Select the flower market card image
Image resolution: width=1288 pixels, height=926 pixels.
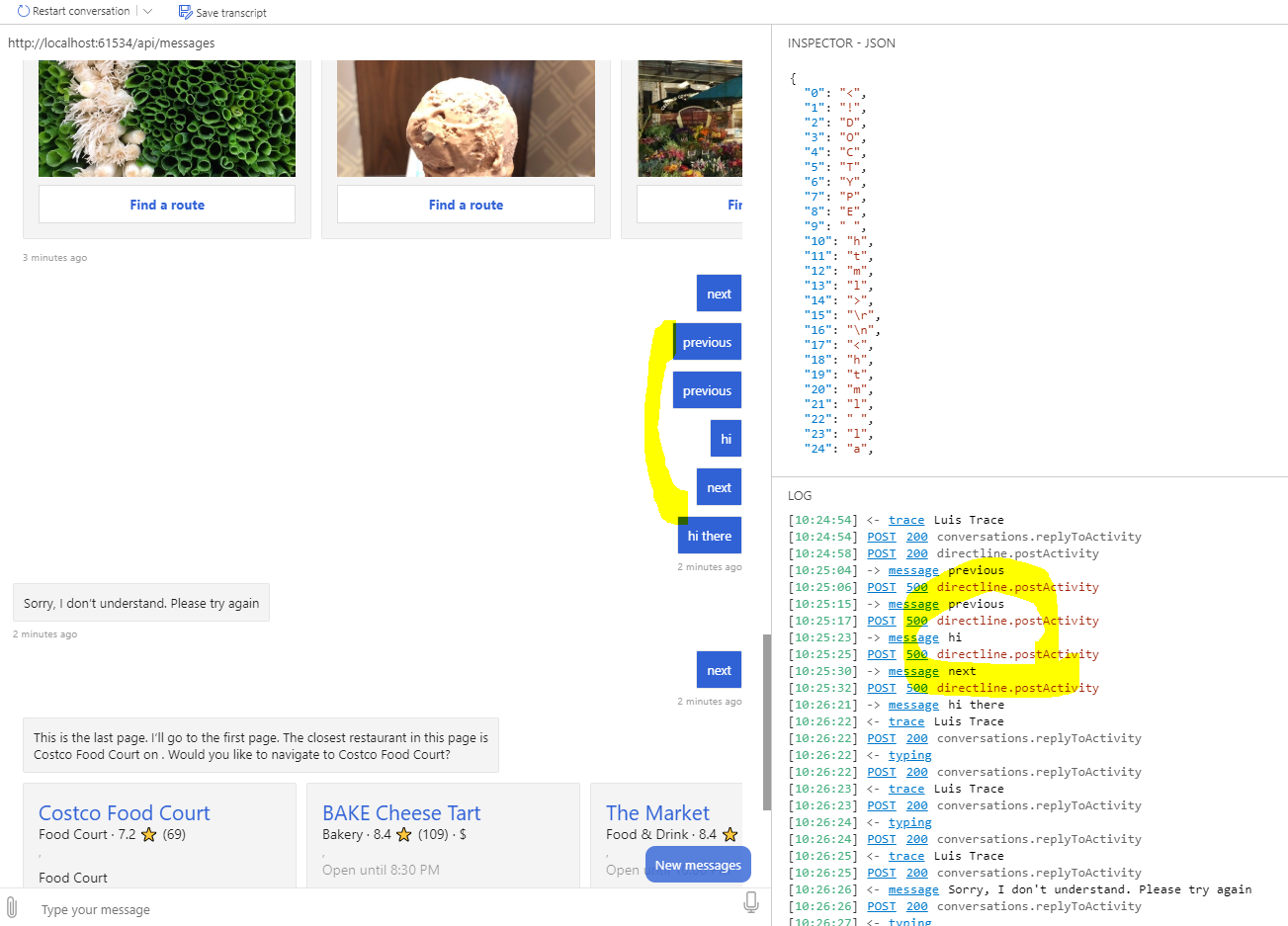coord(690,119)
